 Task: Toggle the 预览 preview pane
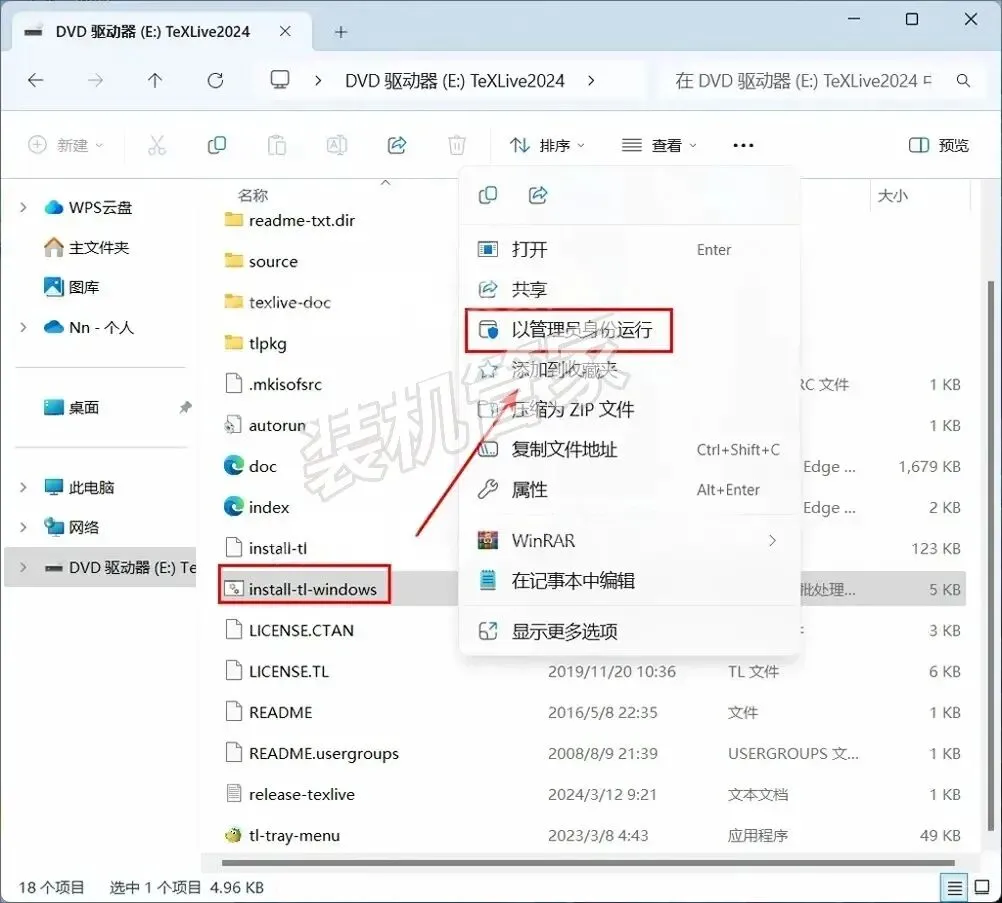tap(939, 145)
